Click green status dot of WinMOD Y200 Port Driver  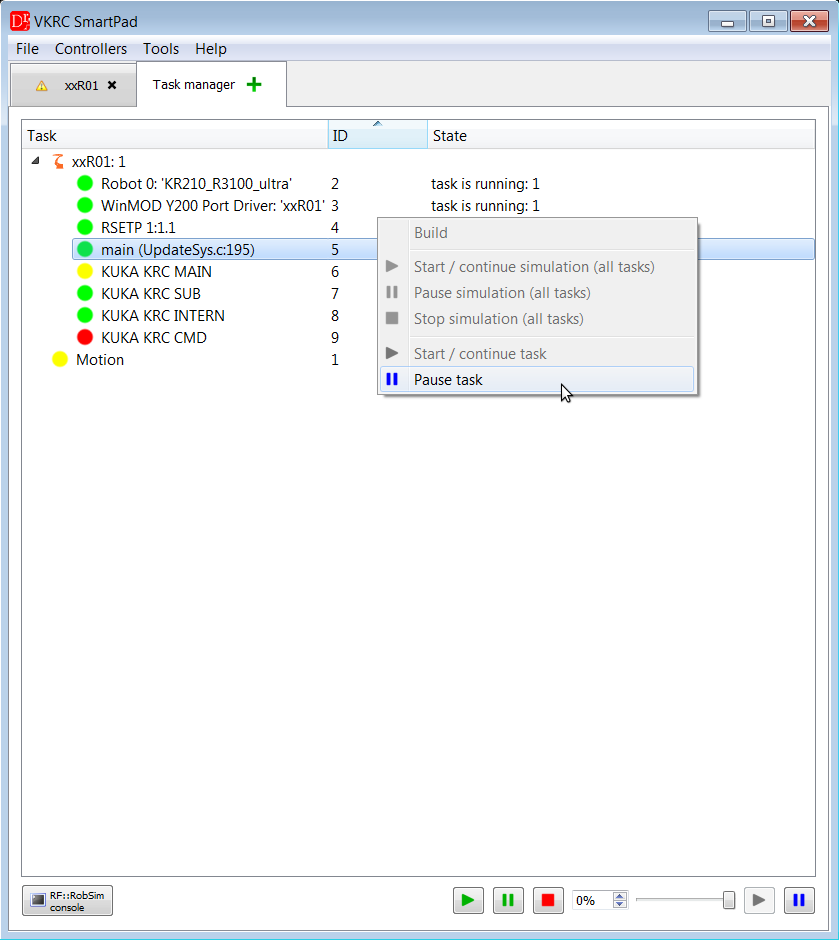[x=85, y=206]
